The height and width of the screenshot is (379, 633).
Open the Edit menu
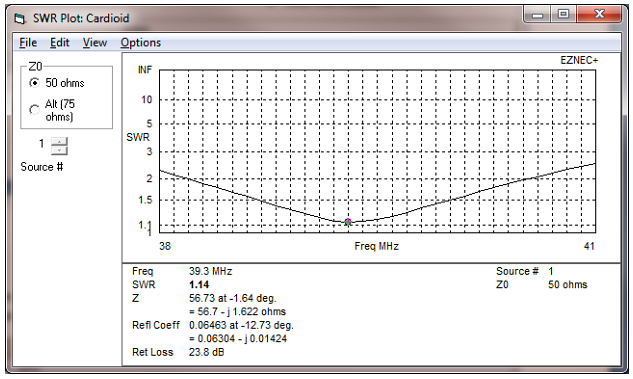60,43
